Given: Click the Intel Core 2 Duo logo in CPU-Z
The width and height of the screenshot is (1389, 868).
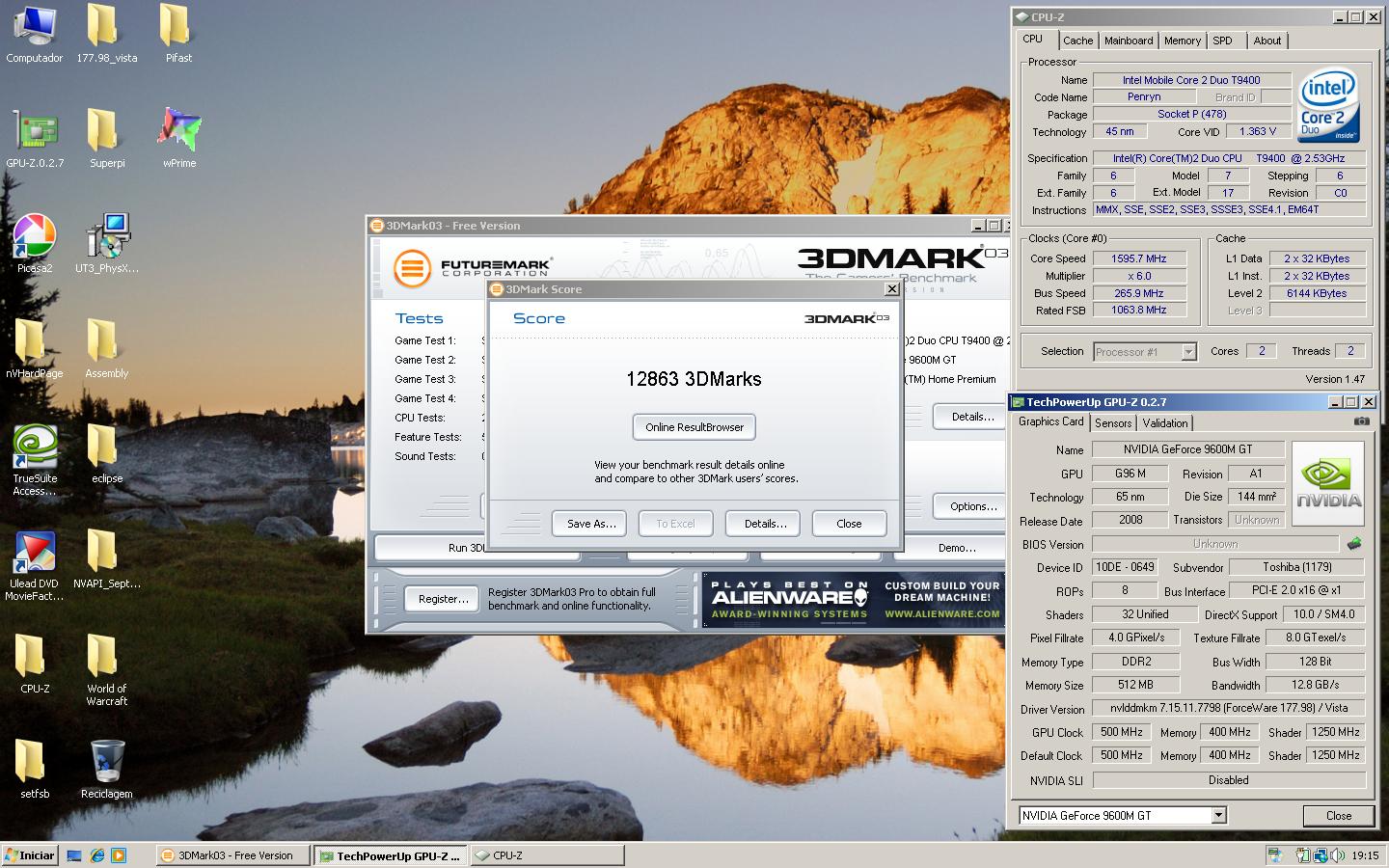Looking at the screenshot, I should [1328, 104].
